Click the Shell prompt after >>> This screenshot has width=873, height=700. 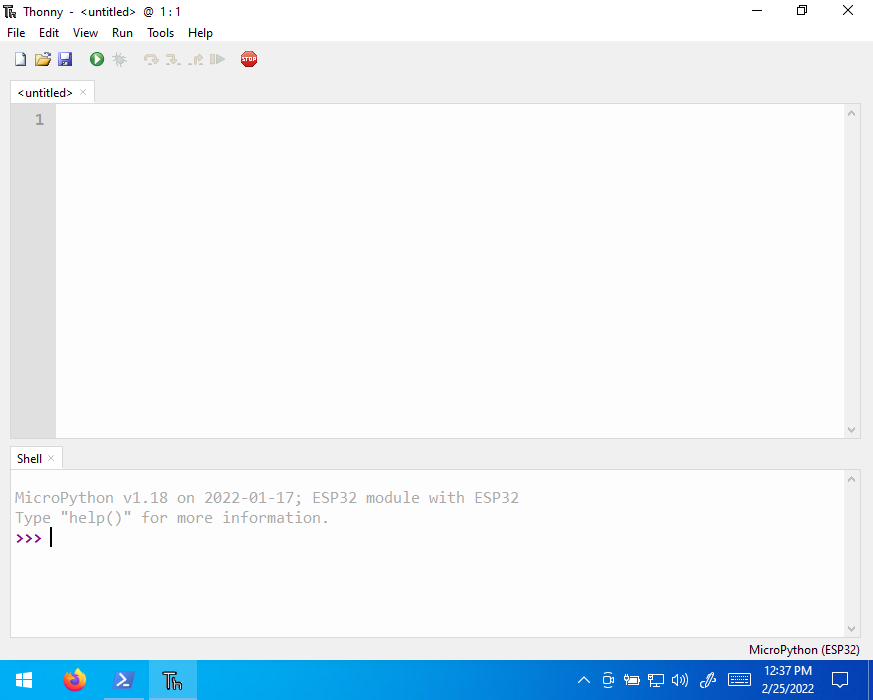coord(51,538)
